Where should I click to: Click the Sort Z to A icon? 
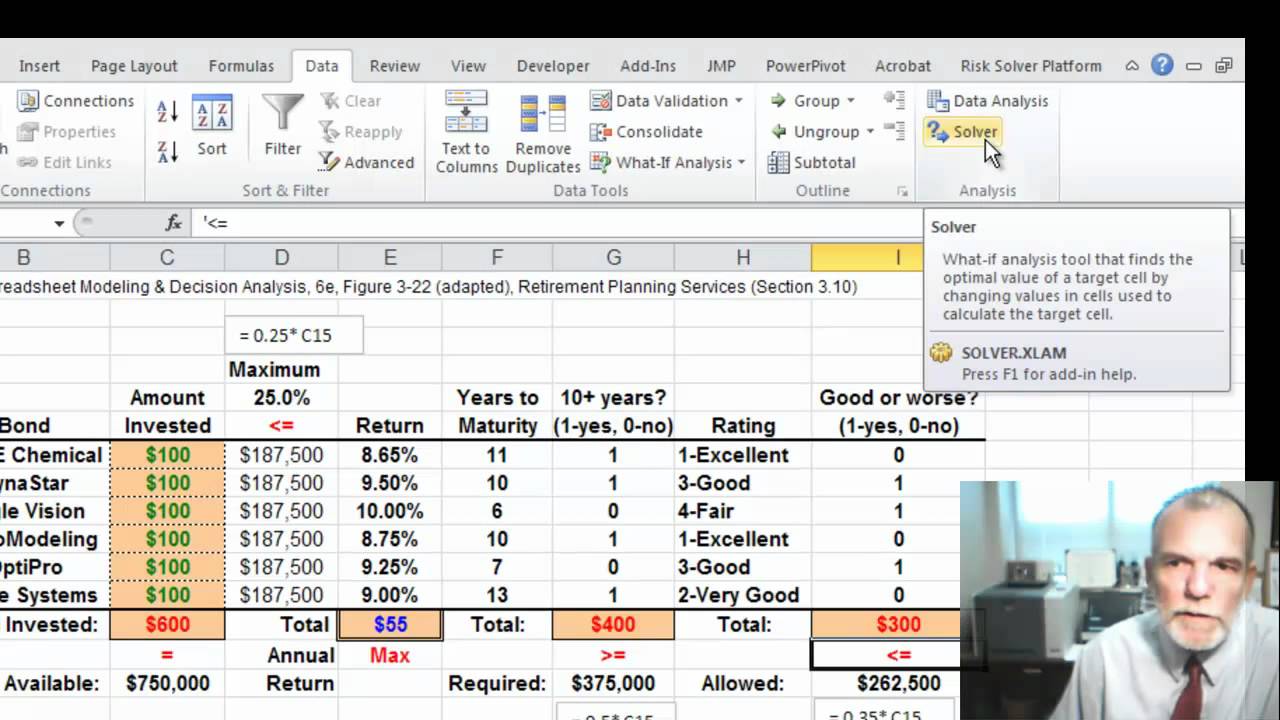click(x=167, y=151)
